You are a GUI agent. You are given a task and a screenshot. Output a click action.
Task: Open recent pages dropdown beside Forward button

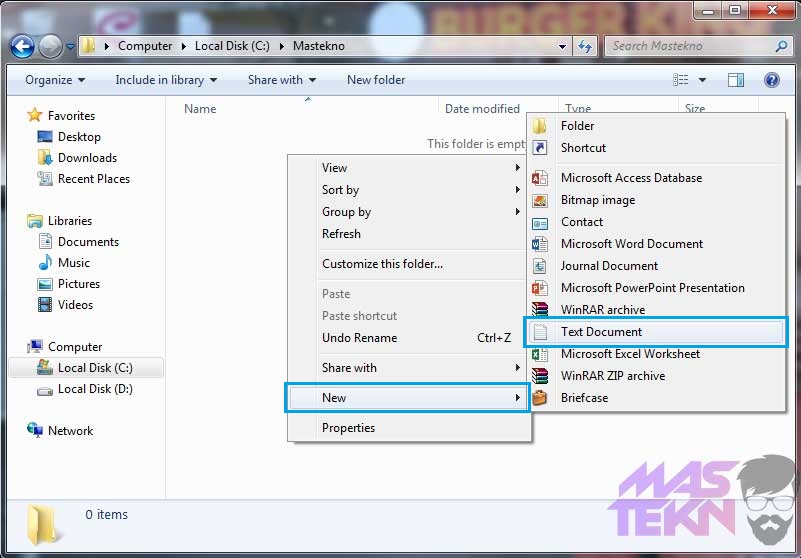70,46
